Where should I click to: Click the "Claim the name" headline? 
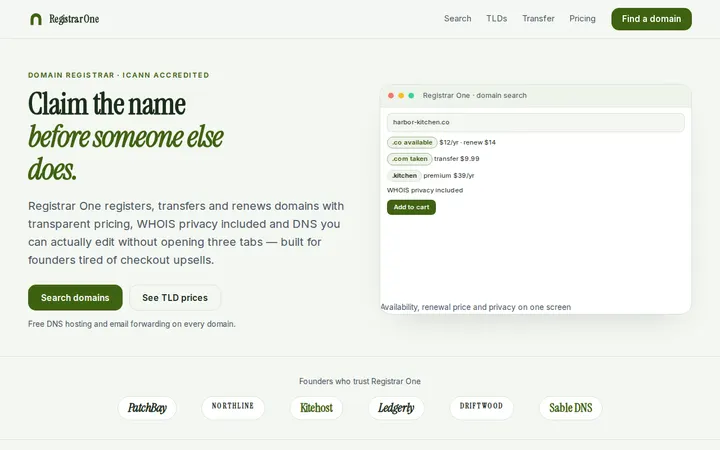point(107,104)
